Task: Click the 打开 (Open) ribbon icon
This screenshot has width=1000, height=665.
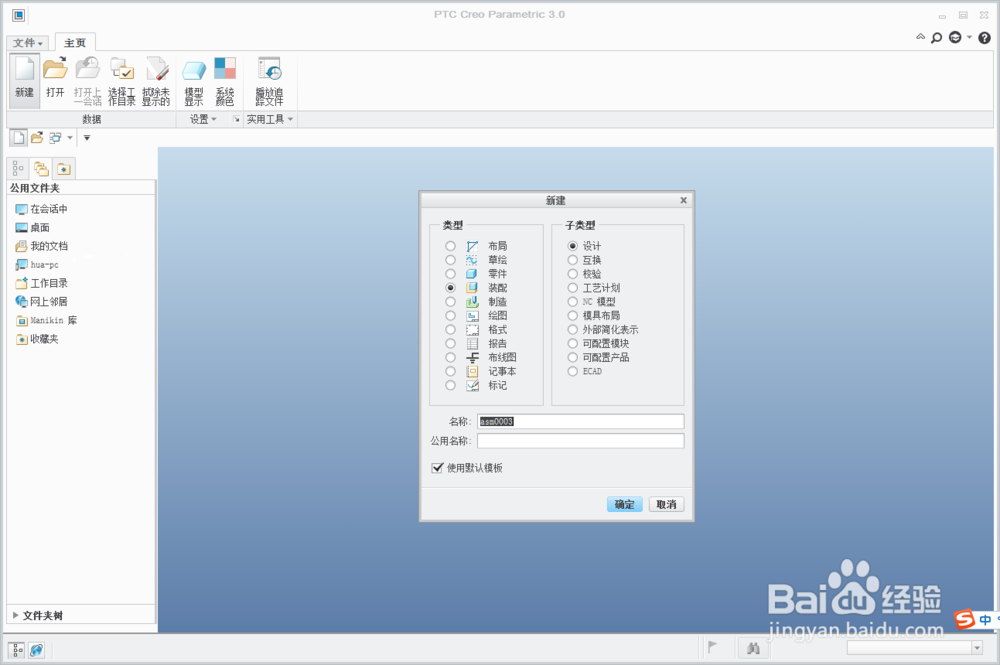Action: click(x=55, y=78)
